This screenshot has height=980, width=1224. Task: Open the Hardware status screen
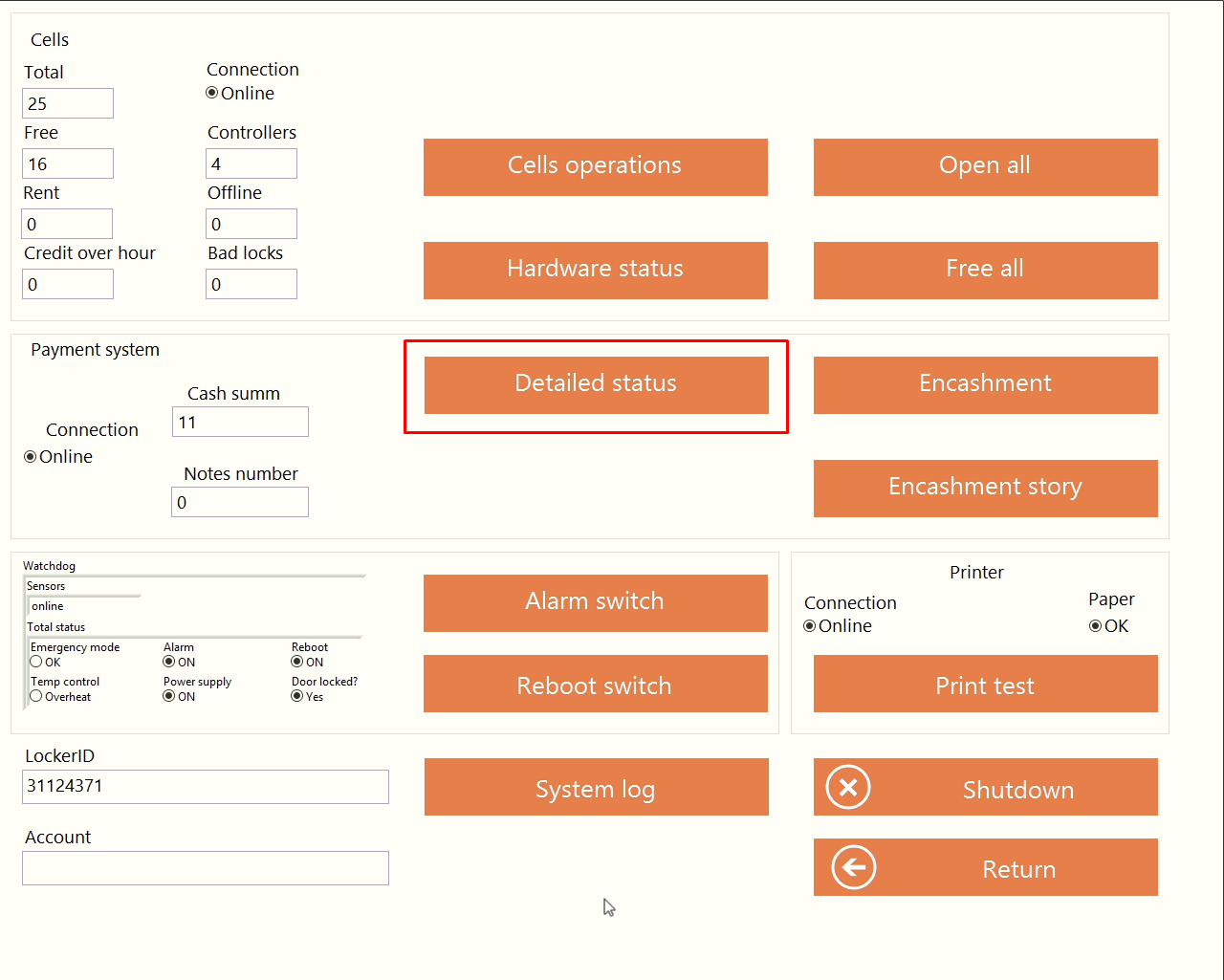coord(595,270)
